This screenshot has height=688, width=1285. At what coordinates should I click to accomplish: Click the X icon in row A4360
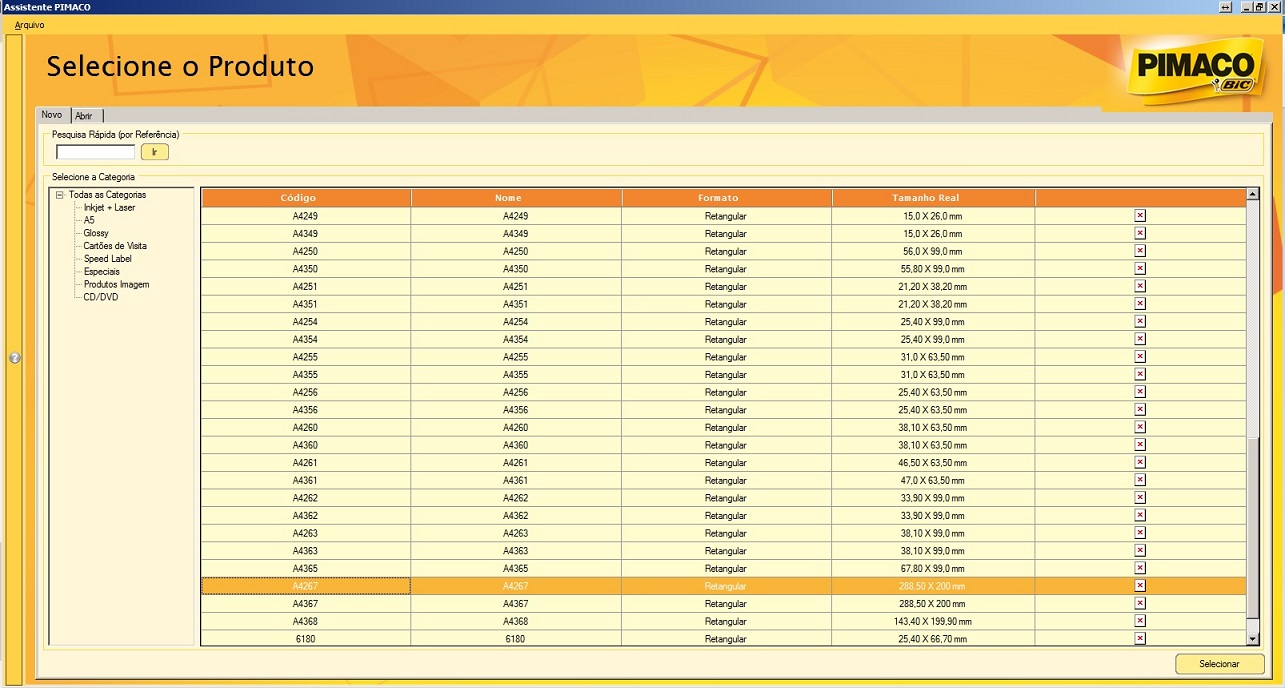click(x=1140, y=444)
